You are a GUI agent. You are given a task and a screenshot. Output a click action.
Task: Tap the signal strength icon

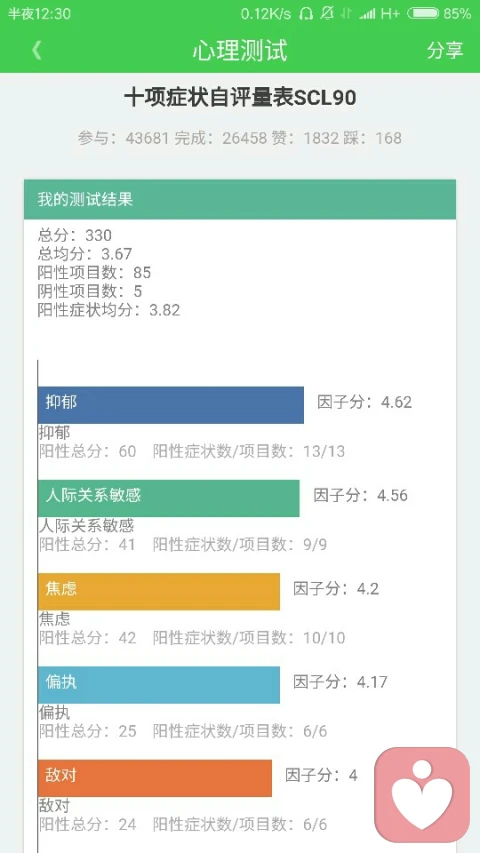click(x=367, y=14)
